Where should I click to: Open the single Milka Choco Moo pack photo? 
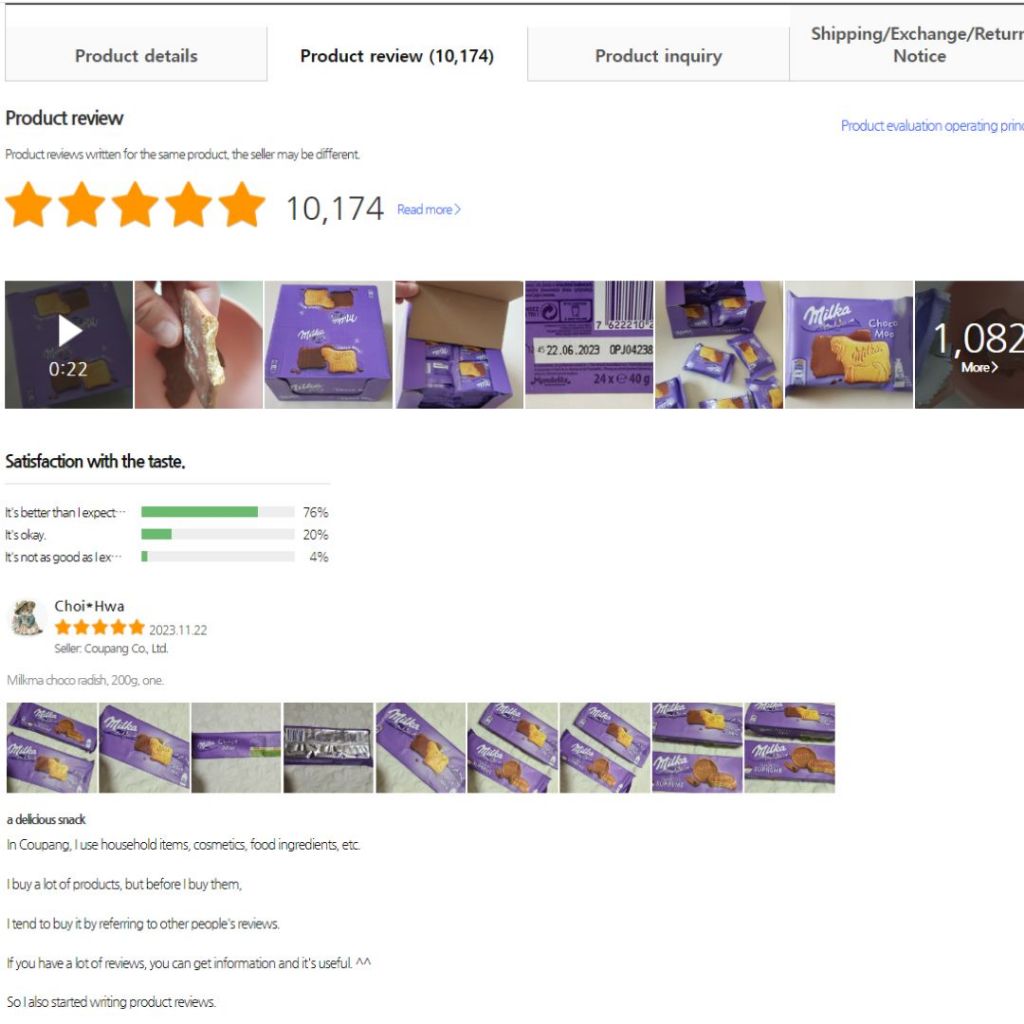point(848,344)
